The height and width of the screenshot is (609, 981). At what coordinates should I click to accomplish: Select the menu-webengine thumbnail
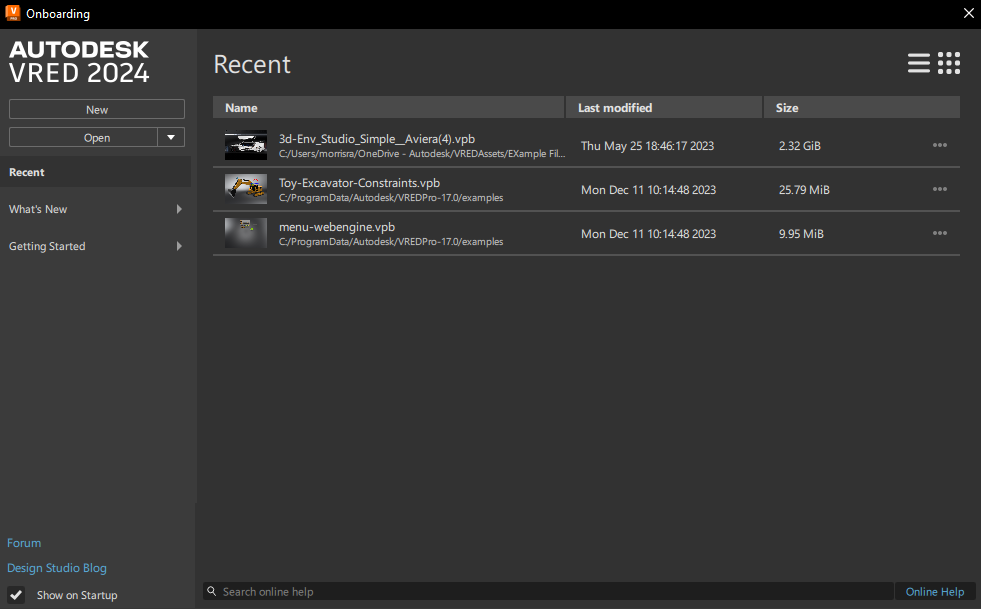point(246,233)
